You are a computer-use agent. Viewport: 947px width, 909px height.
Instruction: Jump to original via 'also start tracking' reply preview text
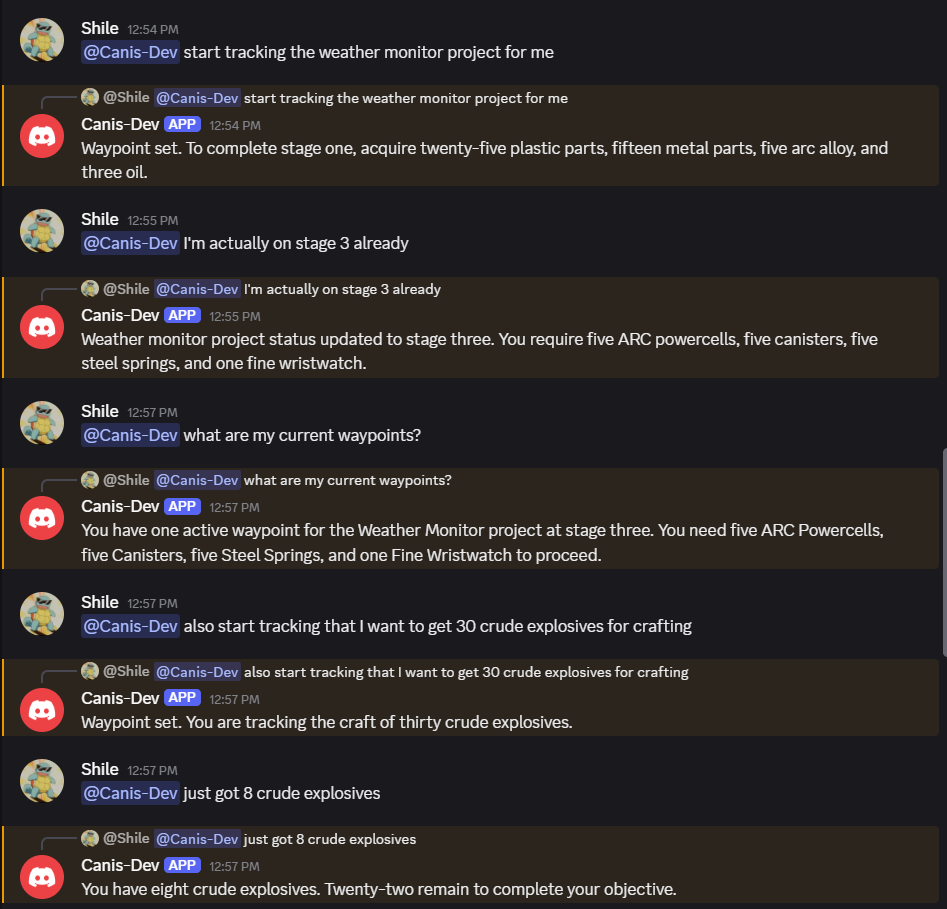pyautogui.click(x=466, y=671)
